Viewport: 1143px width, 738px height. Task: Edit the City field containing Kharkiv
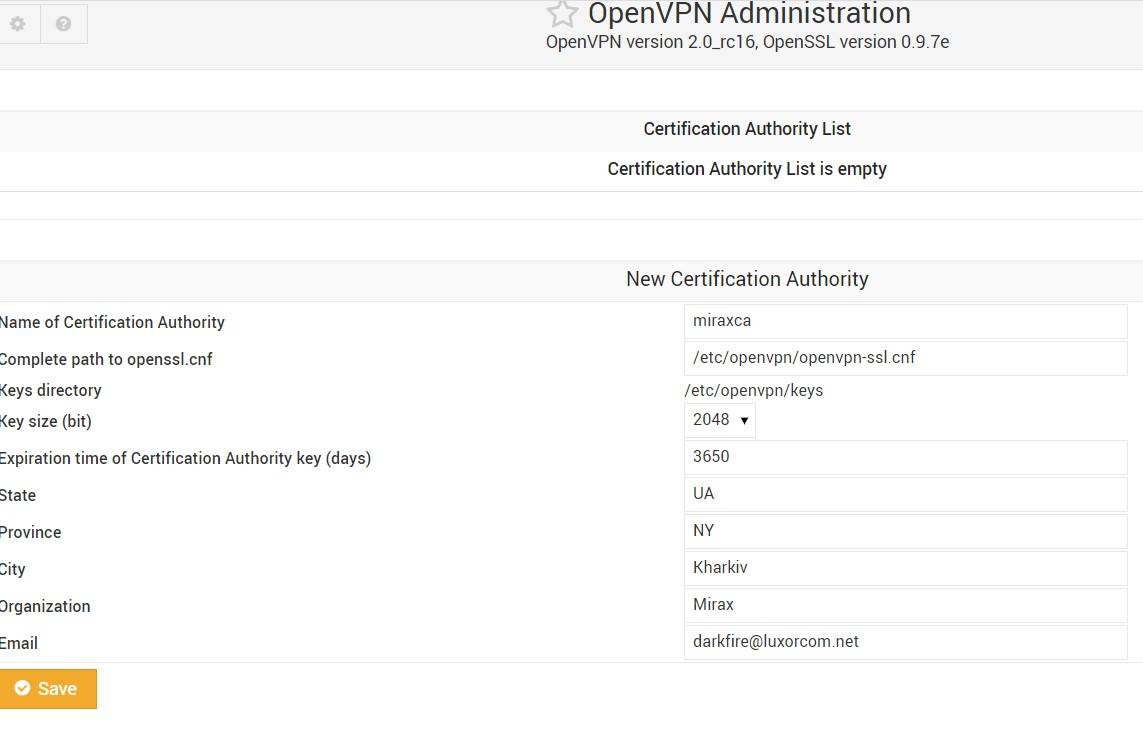[x=905, y=568]
